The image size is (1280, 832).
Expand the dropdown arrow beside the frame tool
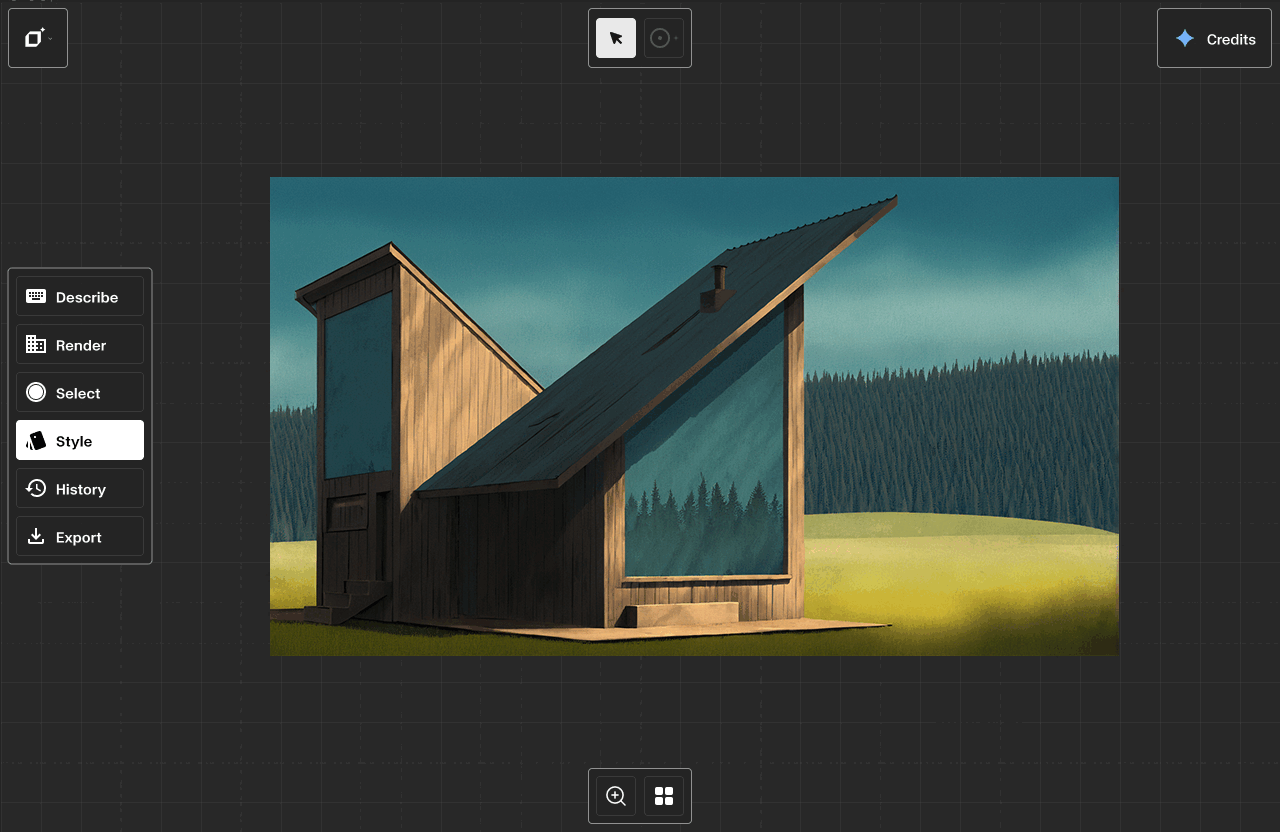[x=51, y=39]
